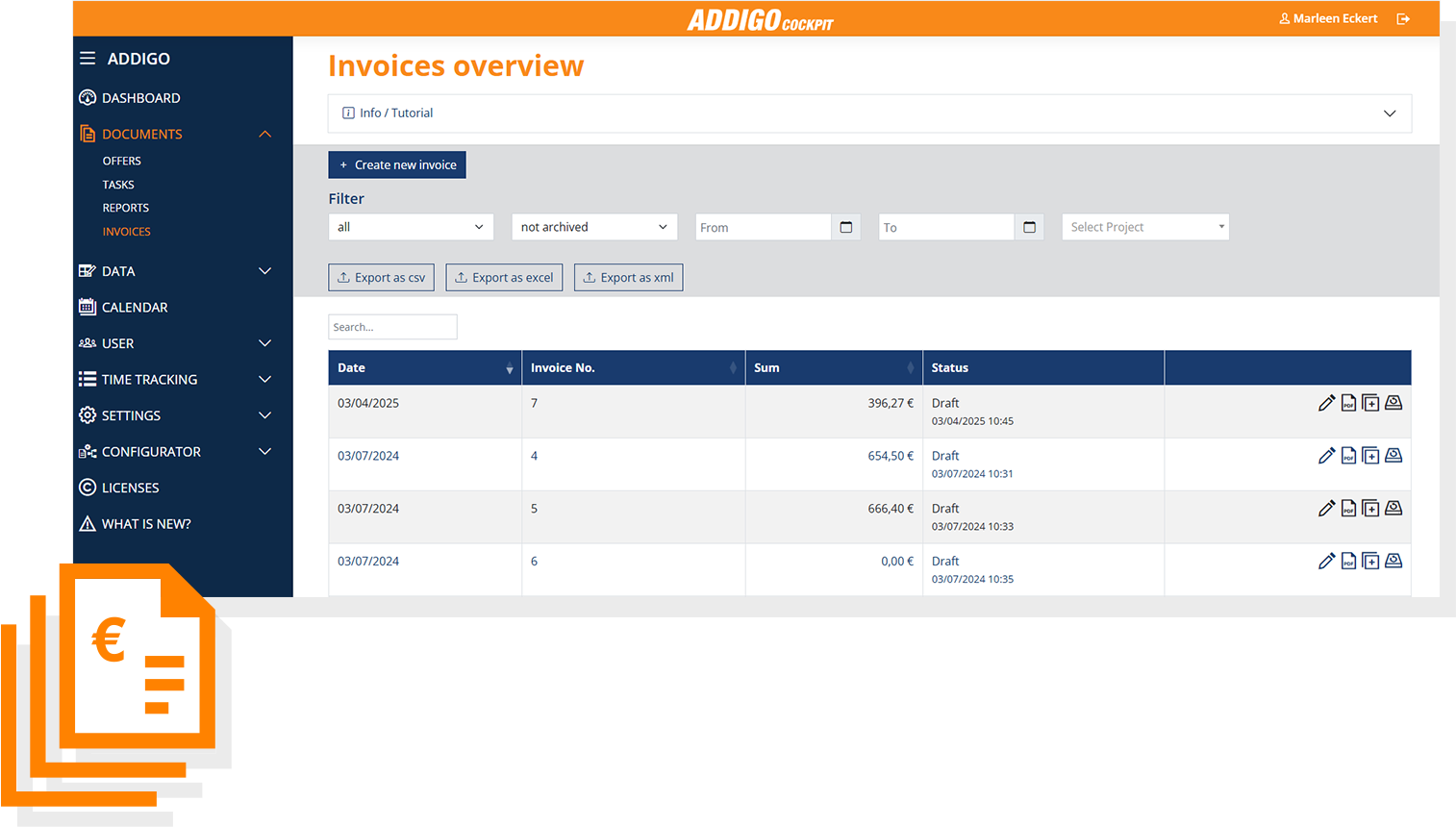Open PDF of invoice 6
This screenshot has height=827, width=1456.
[x=1348, y=562]
